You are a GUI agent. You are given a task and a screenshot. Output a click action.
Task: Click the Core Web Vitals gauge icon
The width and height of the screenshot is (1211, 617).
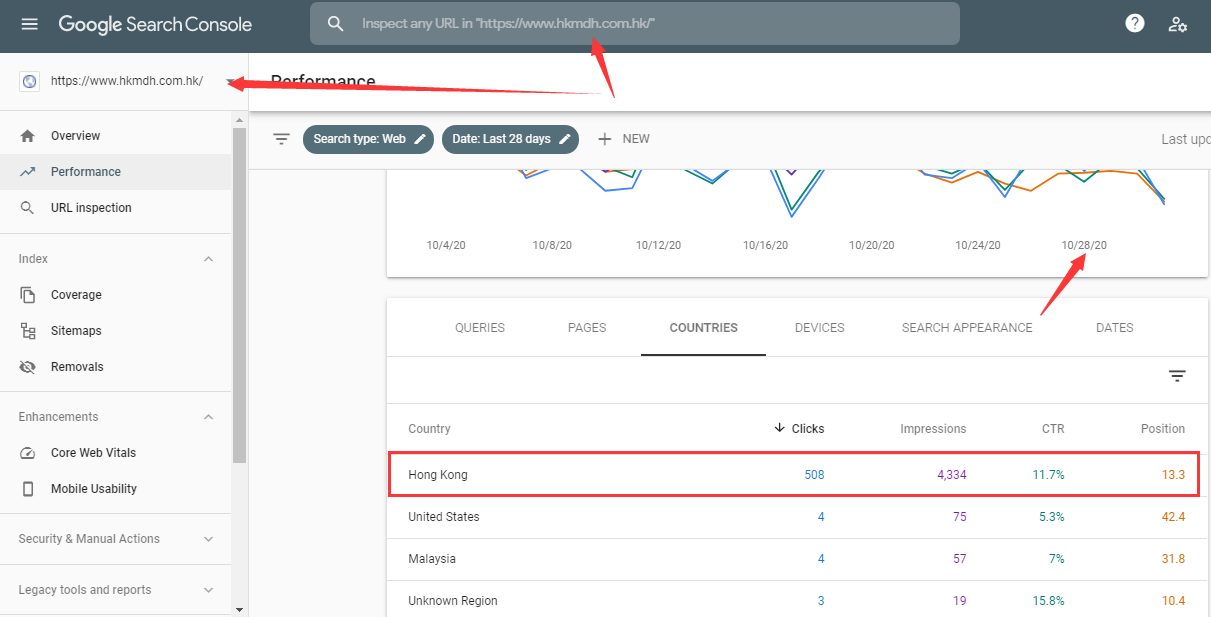tap(28, 453)
